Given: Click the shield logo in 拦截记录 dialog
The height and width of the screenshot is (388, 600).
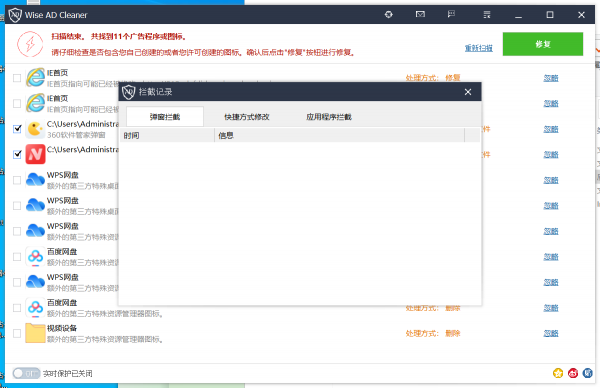Looking at the screenshot, I should point(129,92).
